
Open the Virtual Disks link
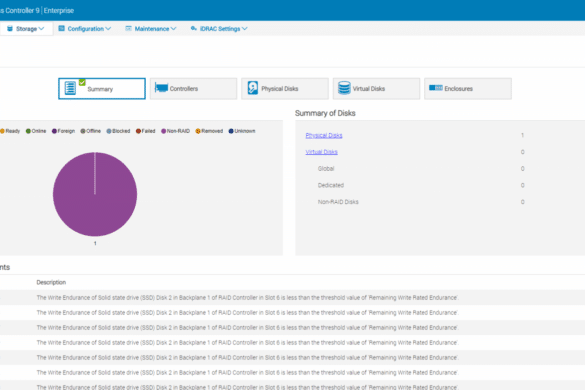[322, 152]
